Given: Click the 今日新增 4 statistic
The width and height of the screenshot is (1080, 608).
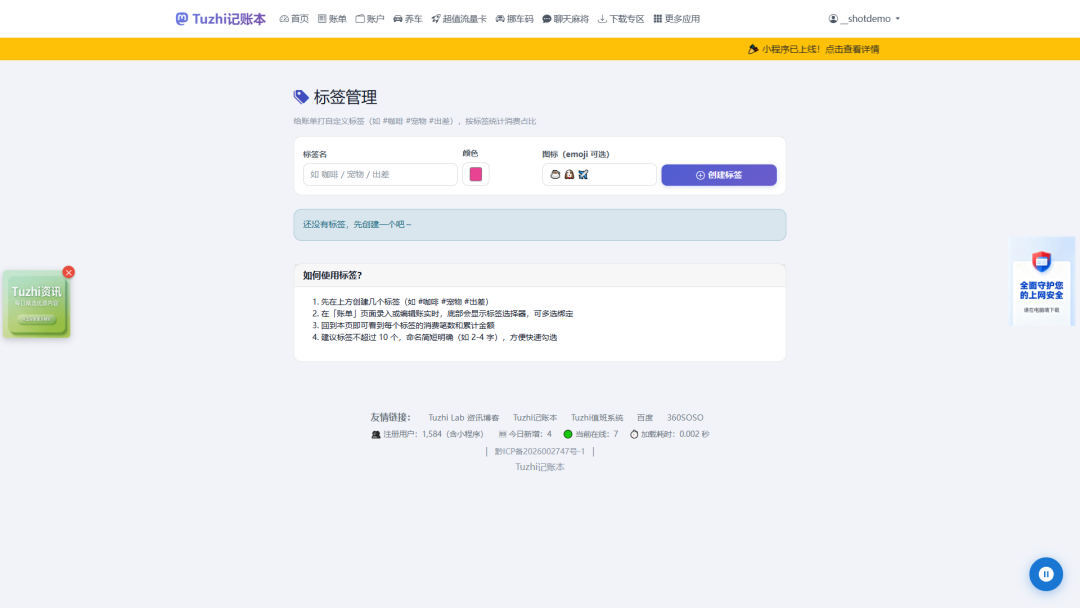Looking at the screenshot, I should (x=525, y=434).
